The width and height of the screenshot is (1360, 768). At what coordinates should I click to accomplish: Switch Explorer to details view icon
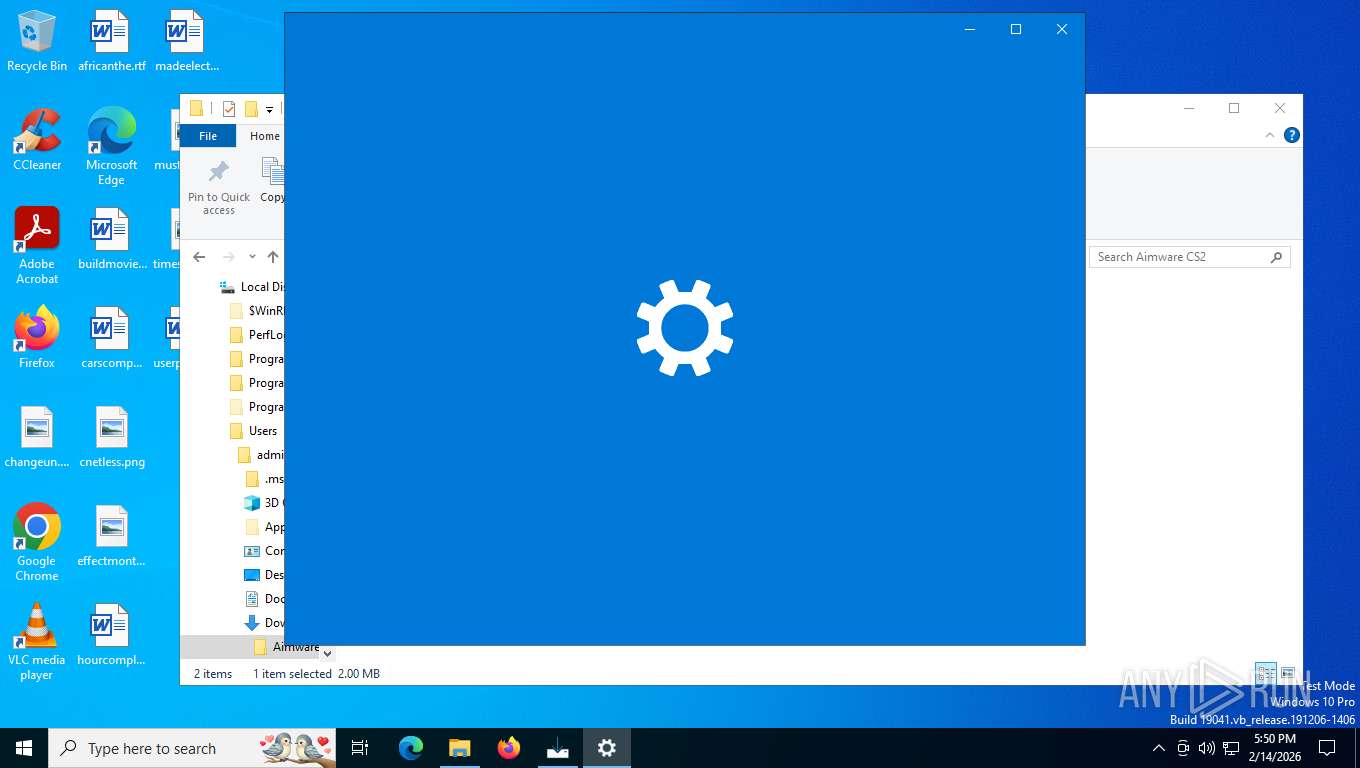[x=1266, y=673]
